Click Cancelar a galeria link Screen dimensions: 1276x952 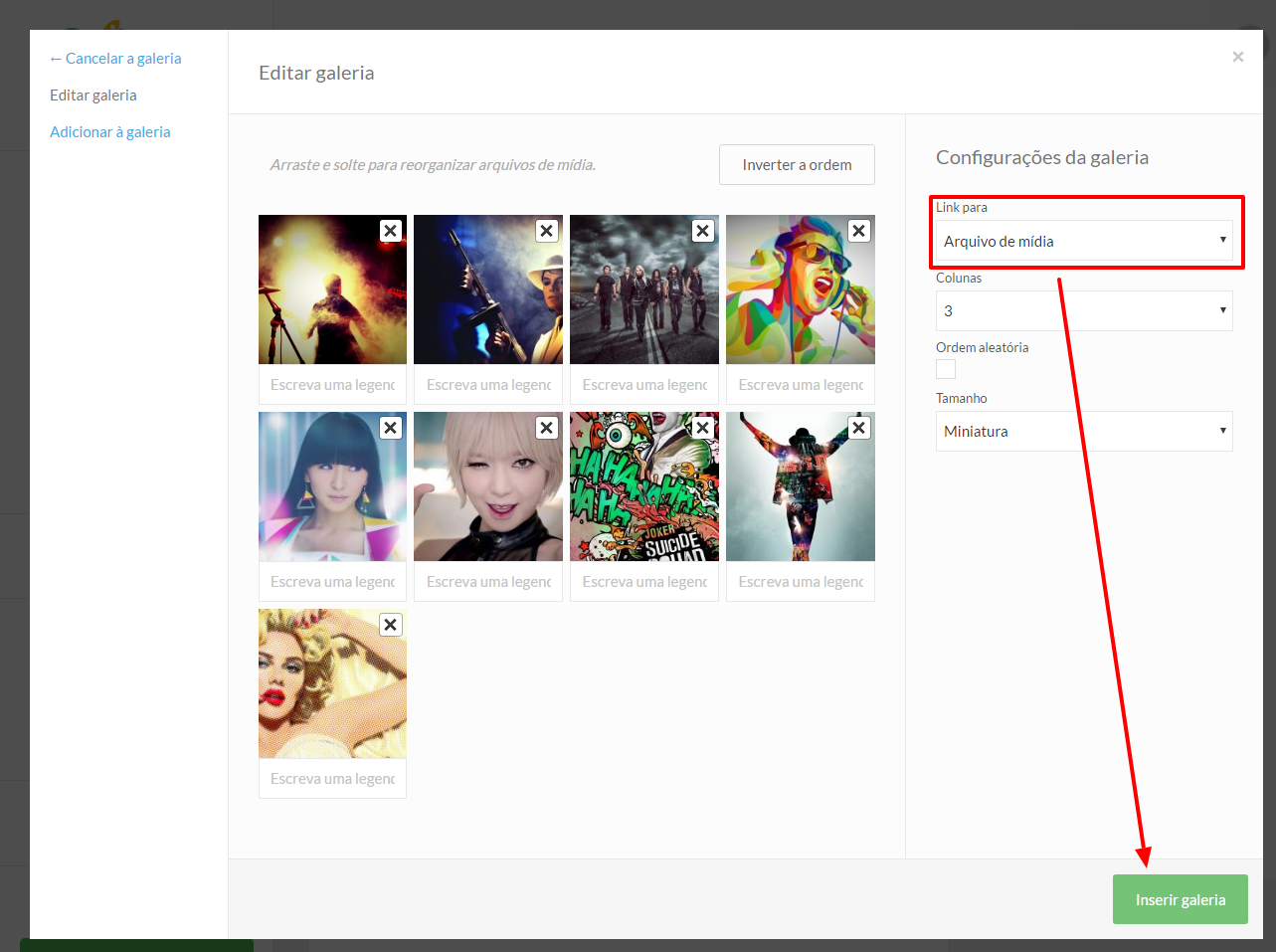(x=115, y=59)
